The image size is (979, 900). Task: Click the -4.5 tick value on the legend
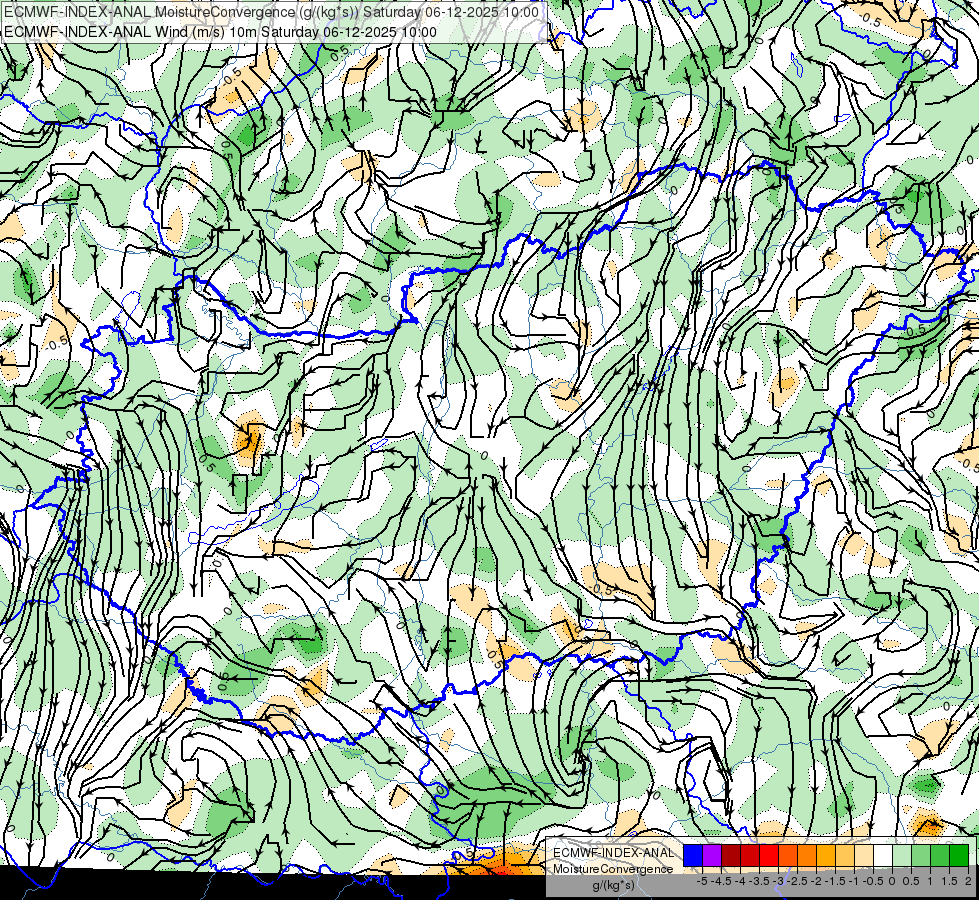click(722, 881)
